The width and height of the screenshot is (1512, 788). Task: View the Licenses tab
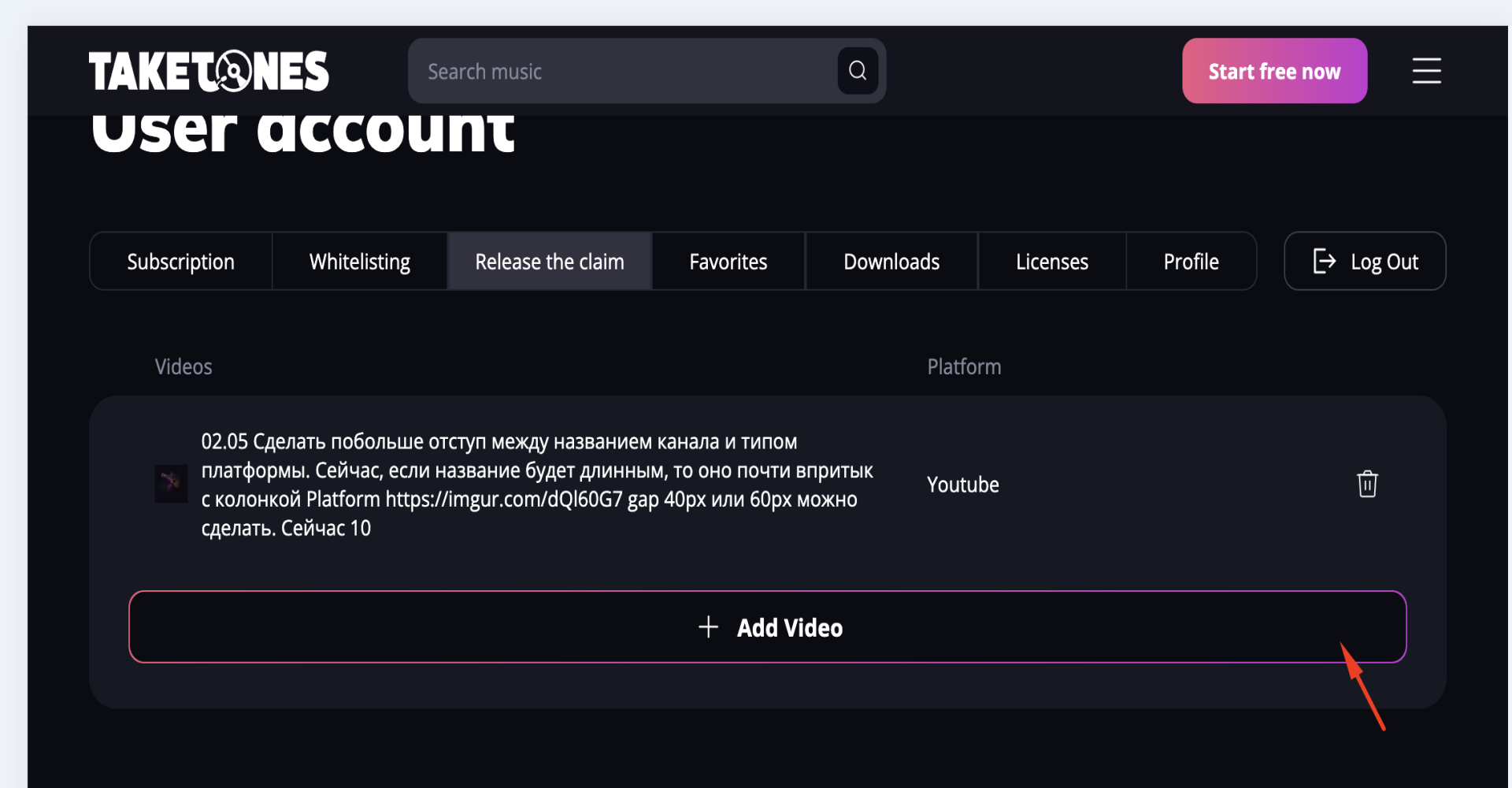coord(1051,262)
